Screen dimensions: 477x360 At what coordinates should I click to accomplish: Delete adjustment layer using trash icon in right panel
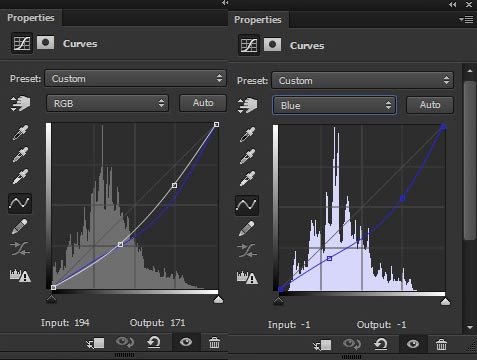coord(441,344)
